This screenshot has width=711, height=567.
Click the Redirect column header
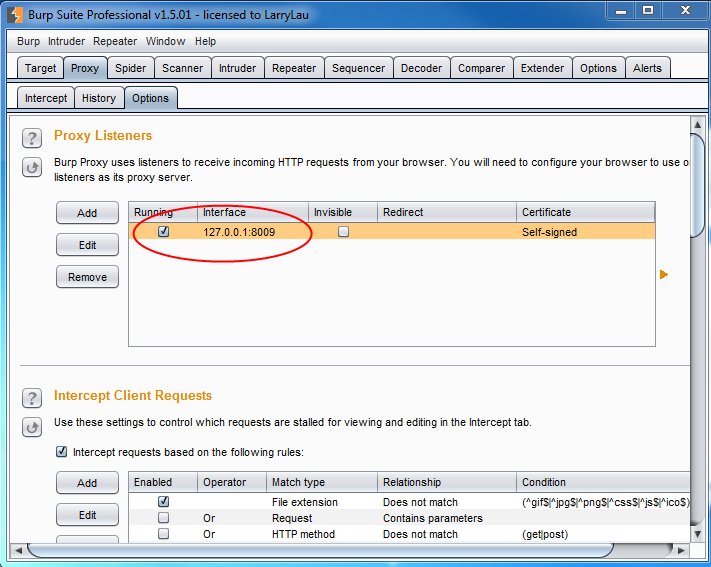447,212
